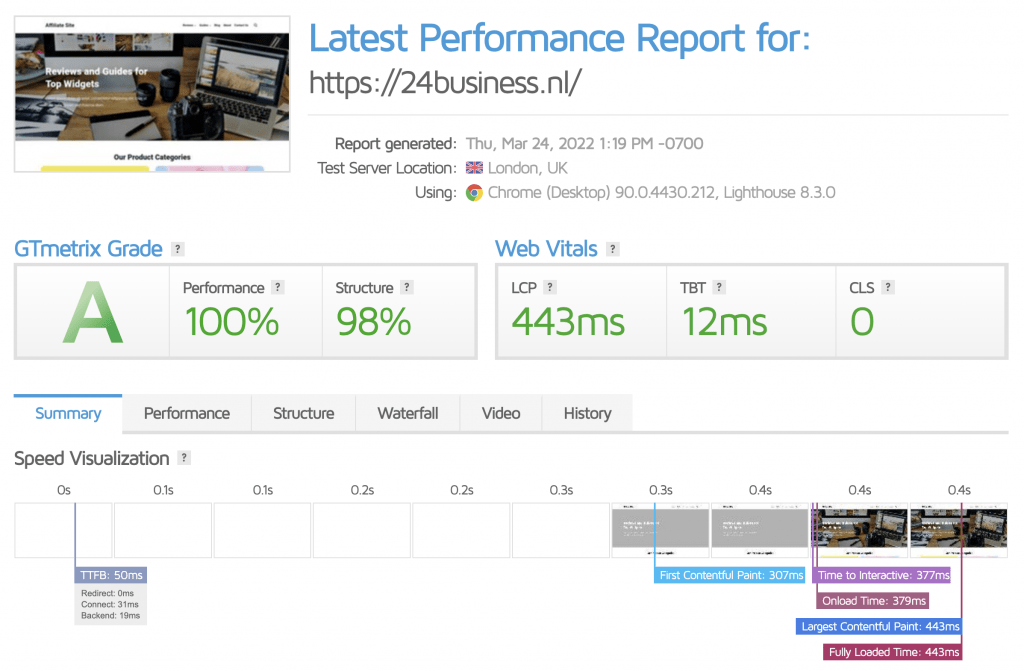Click the help icon next to Structure score
Screen dimensions: 1024x671
(407, 287)
